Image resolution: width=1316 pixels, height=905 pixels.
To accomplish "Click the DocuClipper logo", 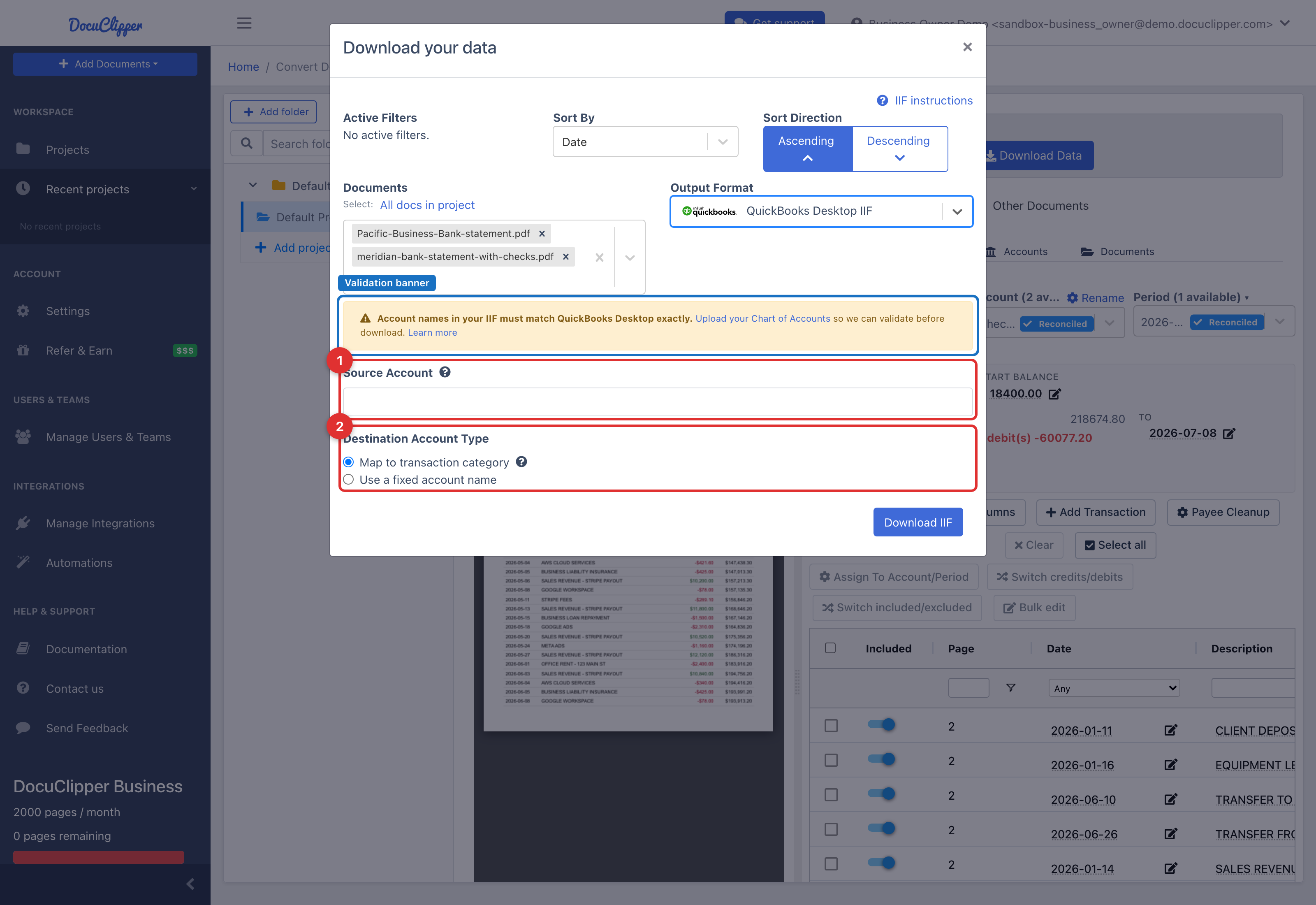I will click(105, 25).
